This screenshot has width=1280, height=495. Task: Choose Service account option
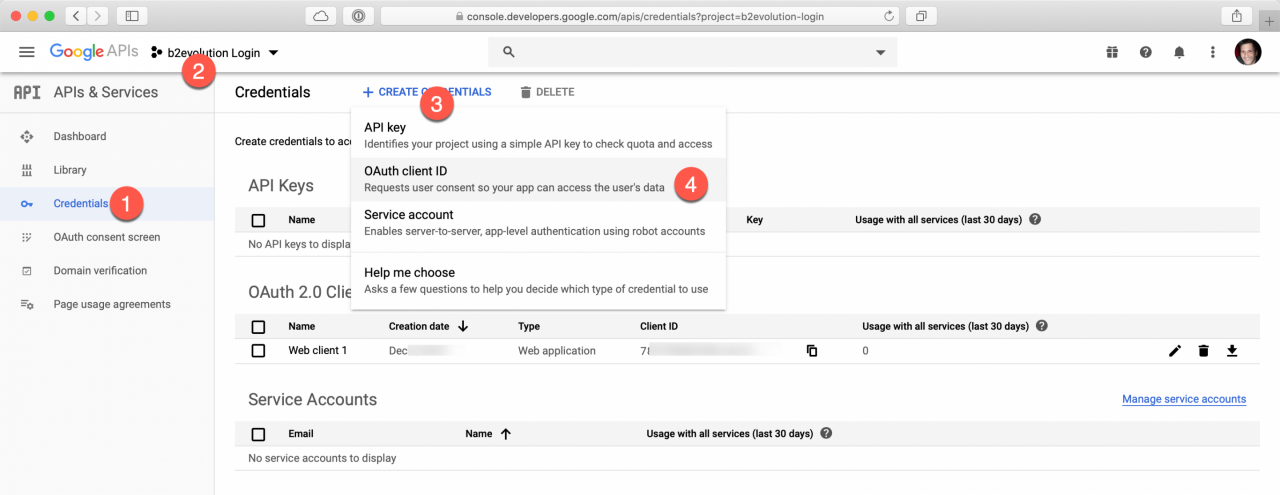pos(538,222)
